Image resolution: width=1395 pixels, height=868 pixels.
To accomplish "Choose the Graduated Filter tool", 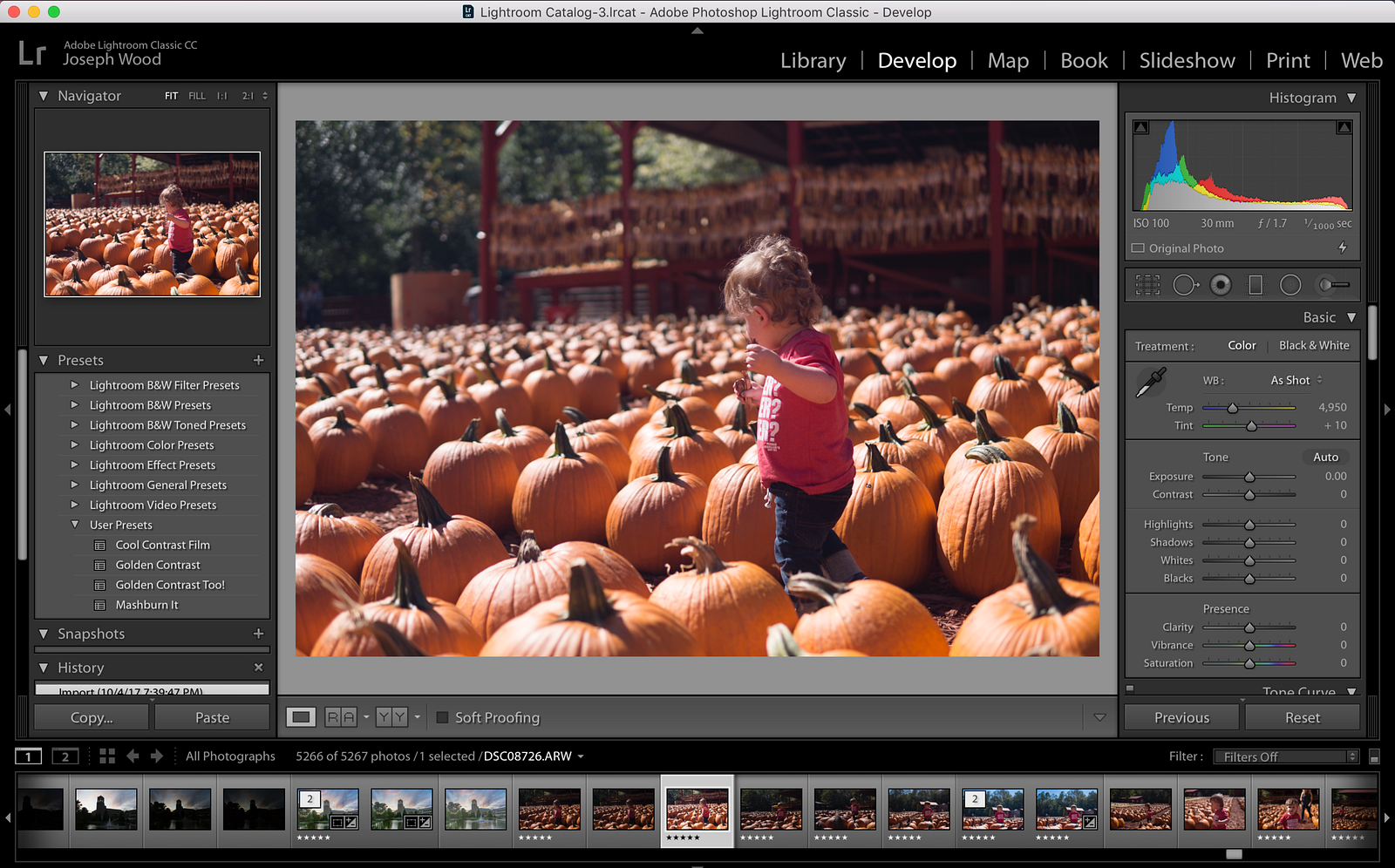I will click(1255, 285).
